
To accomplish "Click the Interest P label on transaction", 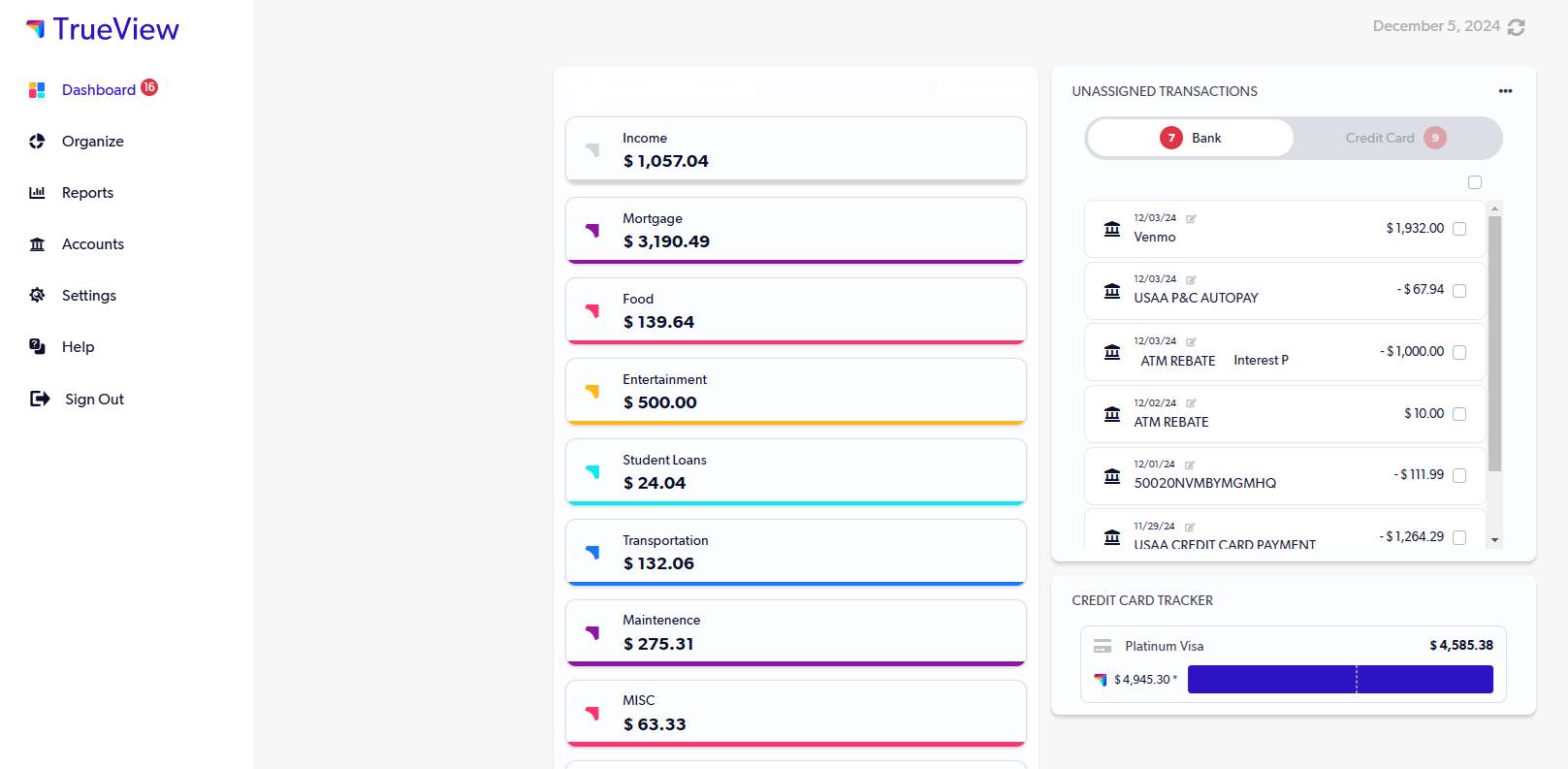I will pos(1261,360).
